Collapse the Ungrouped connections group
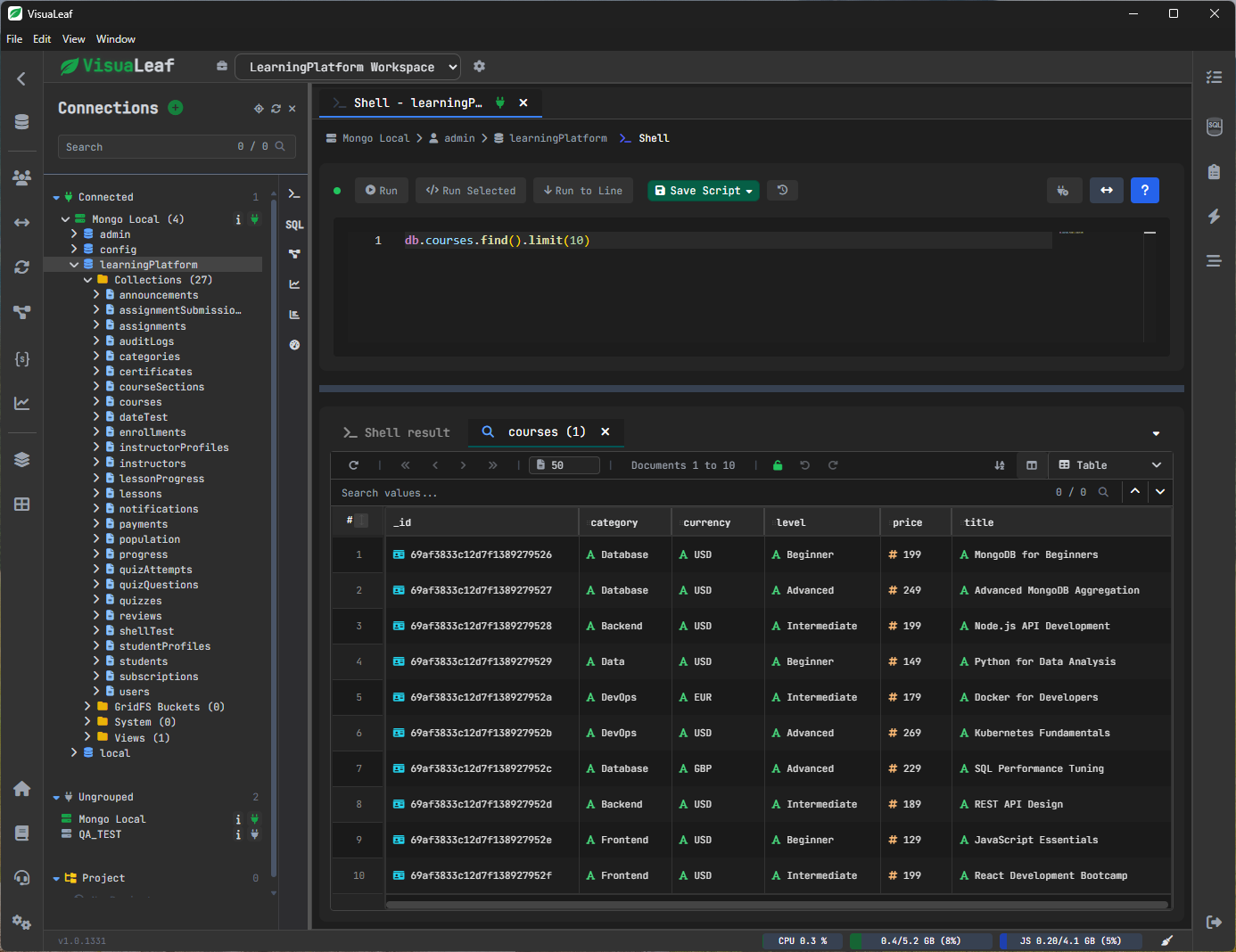The height and width of the screenshot is (952, 1236). 56,797
